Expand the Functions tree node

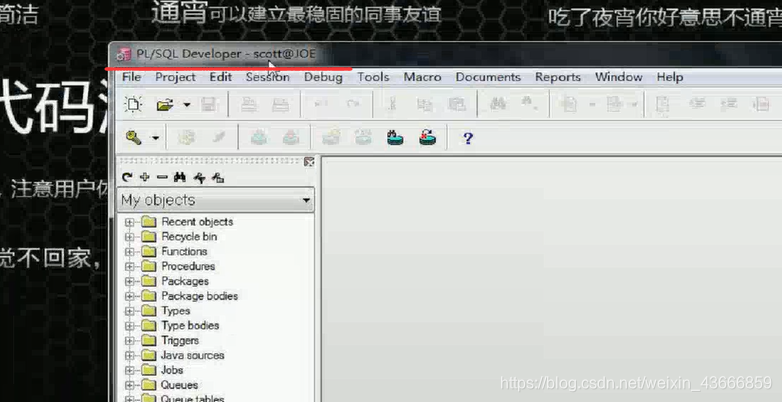(130, 252)
